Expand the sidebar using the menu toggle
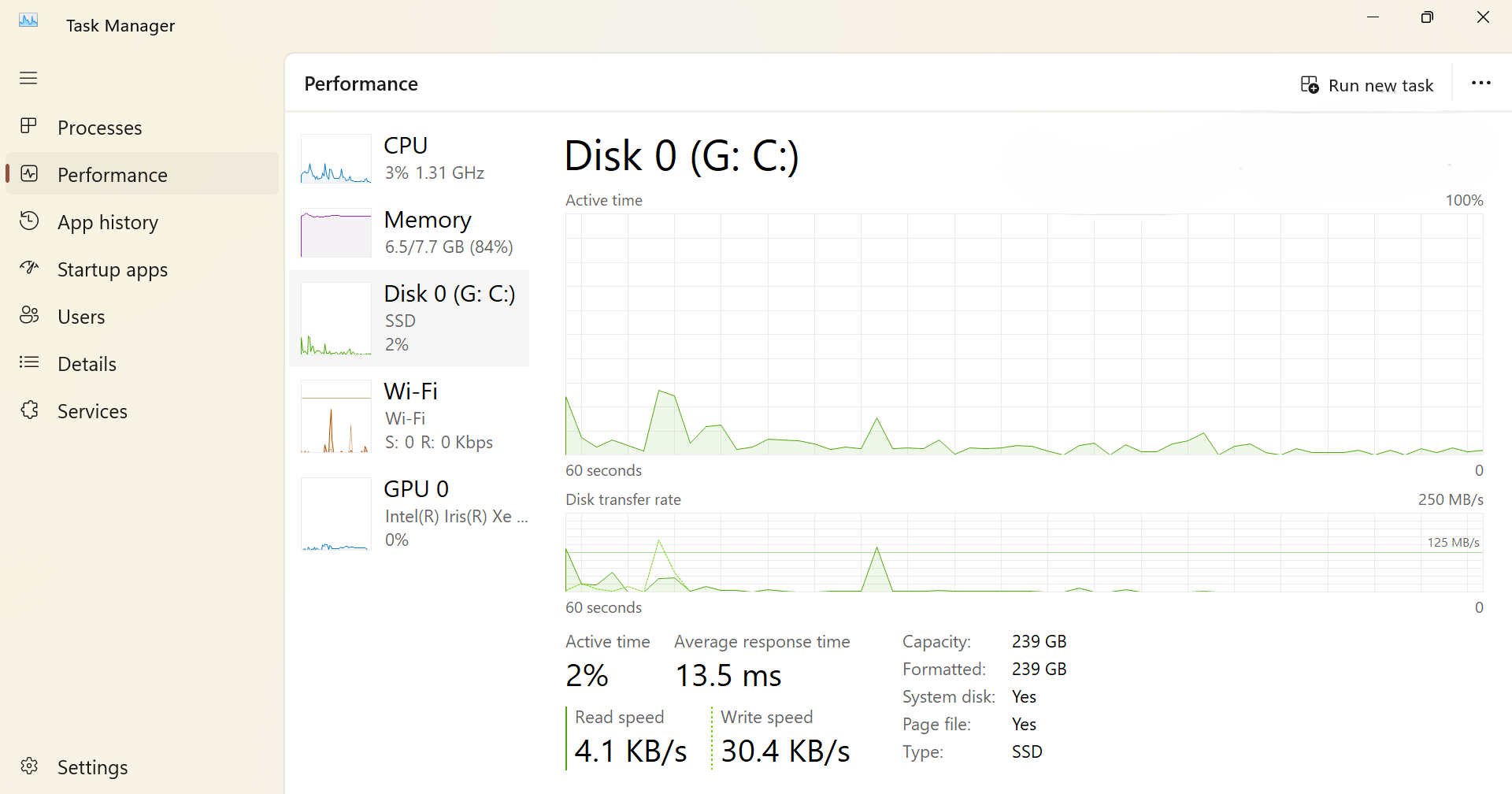The height and width of the screenshot is (794, 1512). click(x=28, y=78)
